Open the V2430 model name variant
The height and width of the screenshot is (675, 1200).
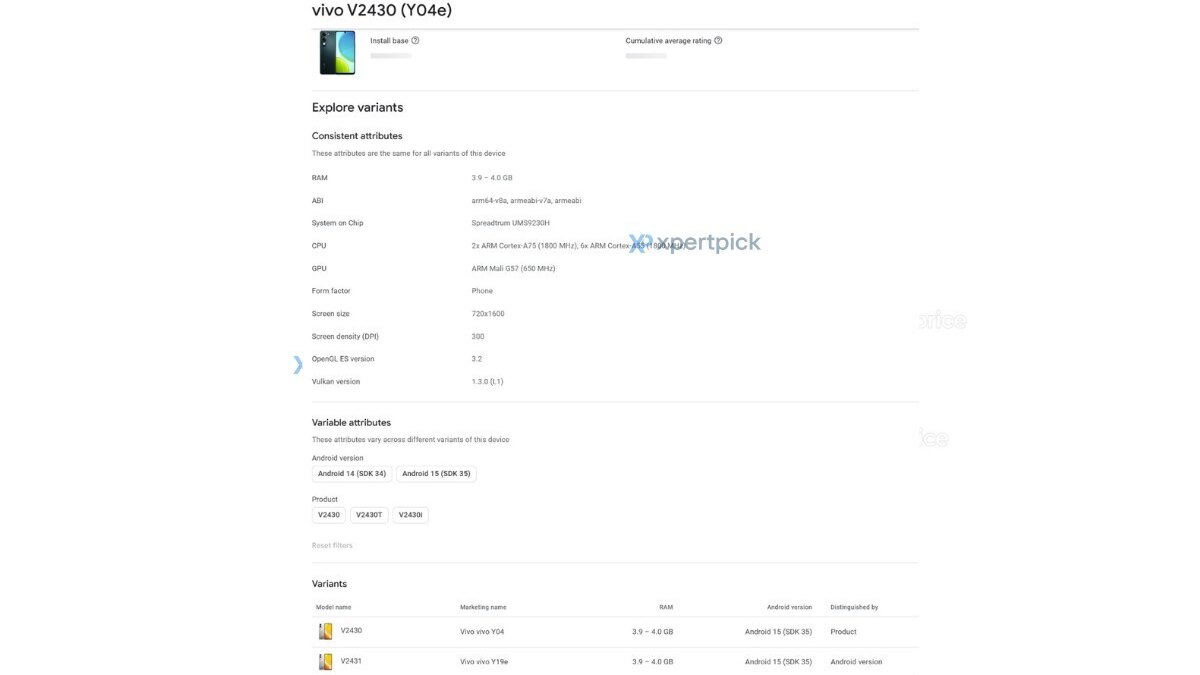click(x=351, y=631)
